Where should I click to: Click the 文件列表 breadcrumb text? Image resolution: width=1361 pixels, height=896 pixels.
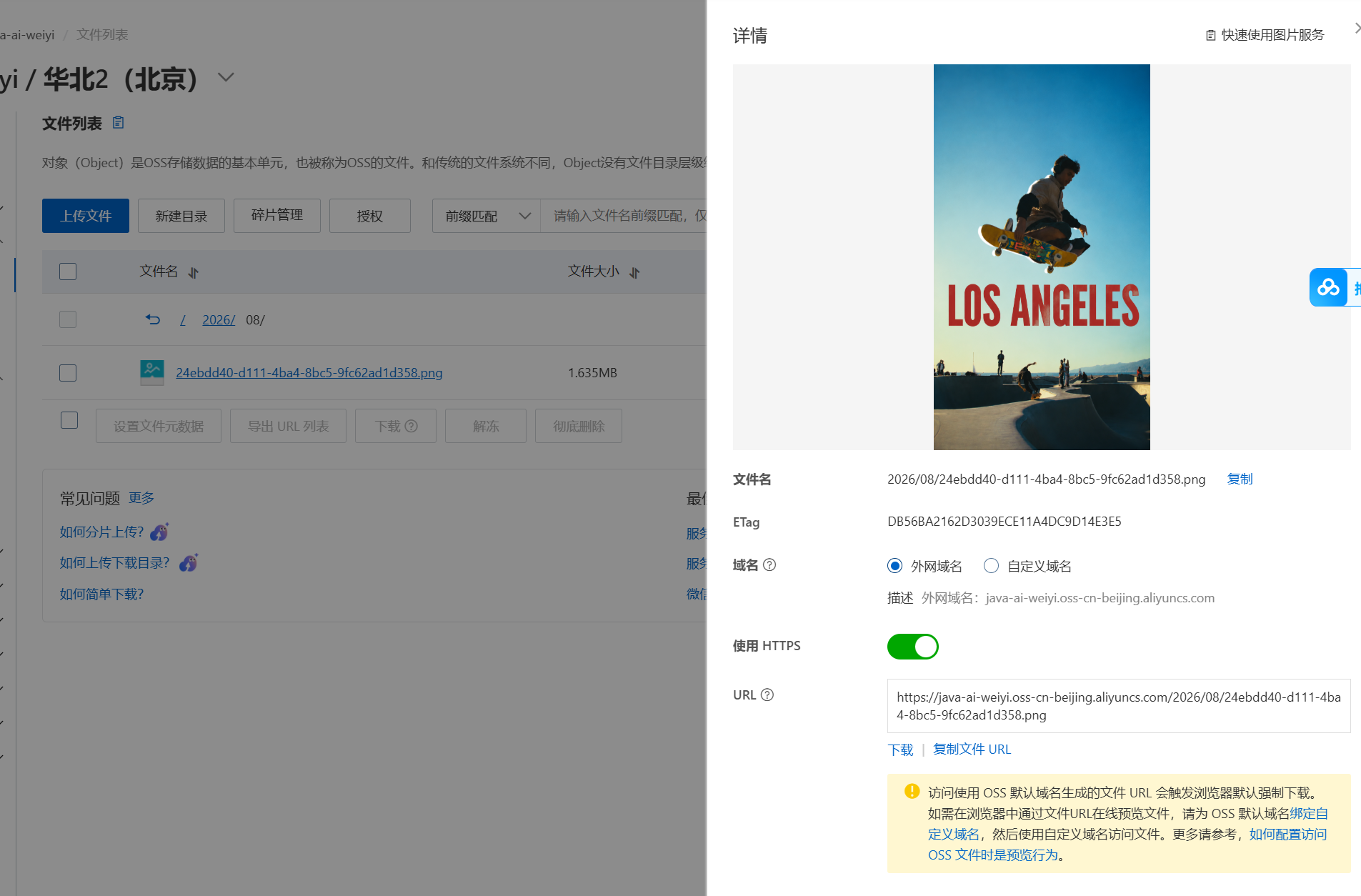click(x=102, y=35)
